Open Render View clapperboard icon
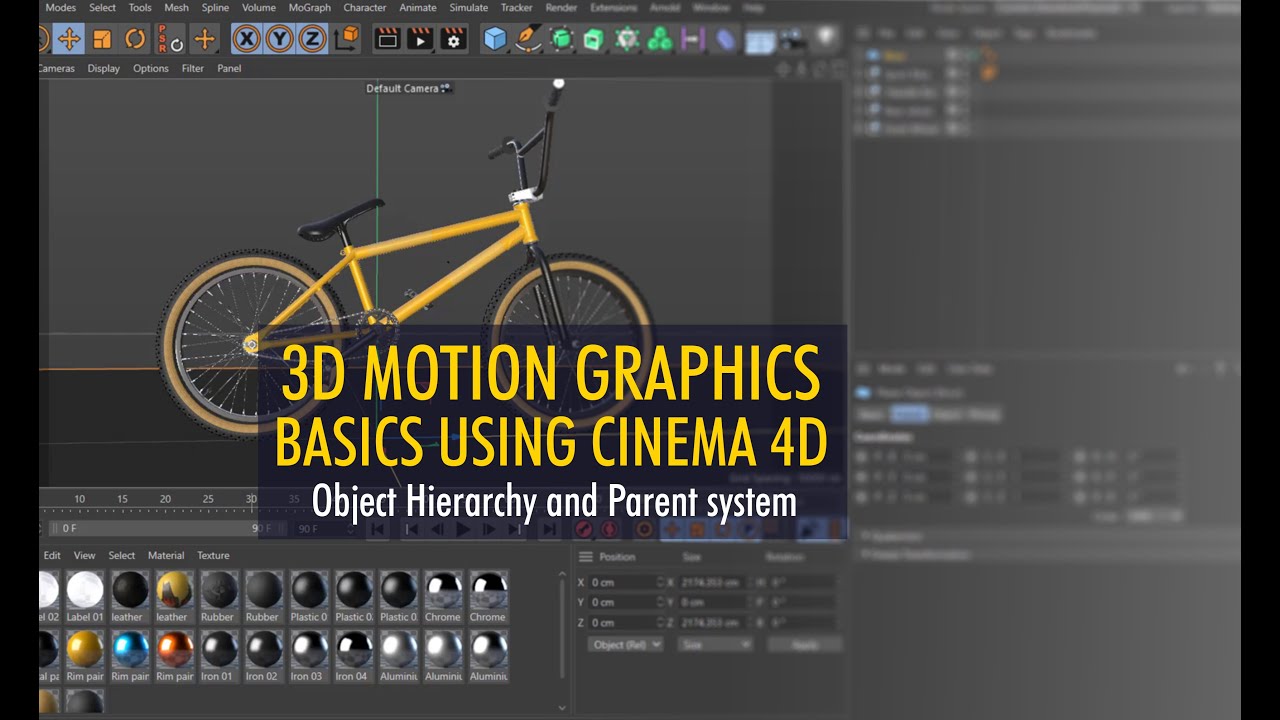1280x720 pixels. coord(387,39)
